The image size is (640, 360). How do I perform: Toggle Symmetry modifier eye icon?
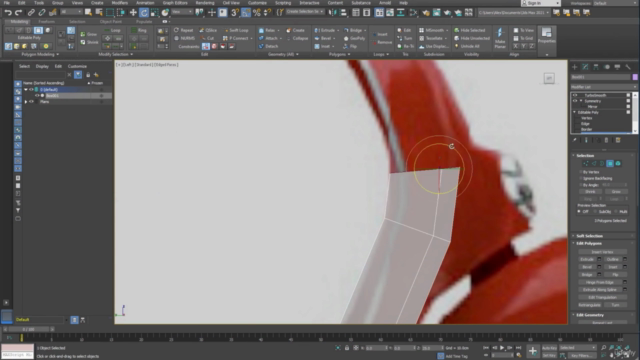coord(575,101)
